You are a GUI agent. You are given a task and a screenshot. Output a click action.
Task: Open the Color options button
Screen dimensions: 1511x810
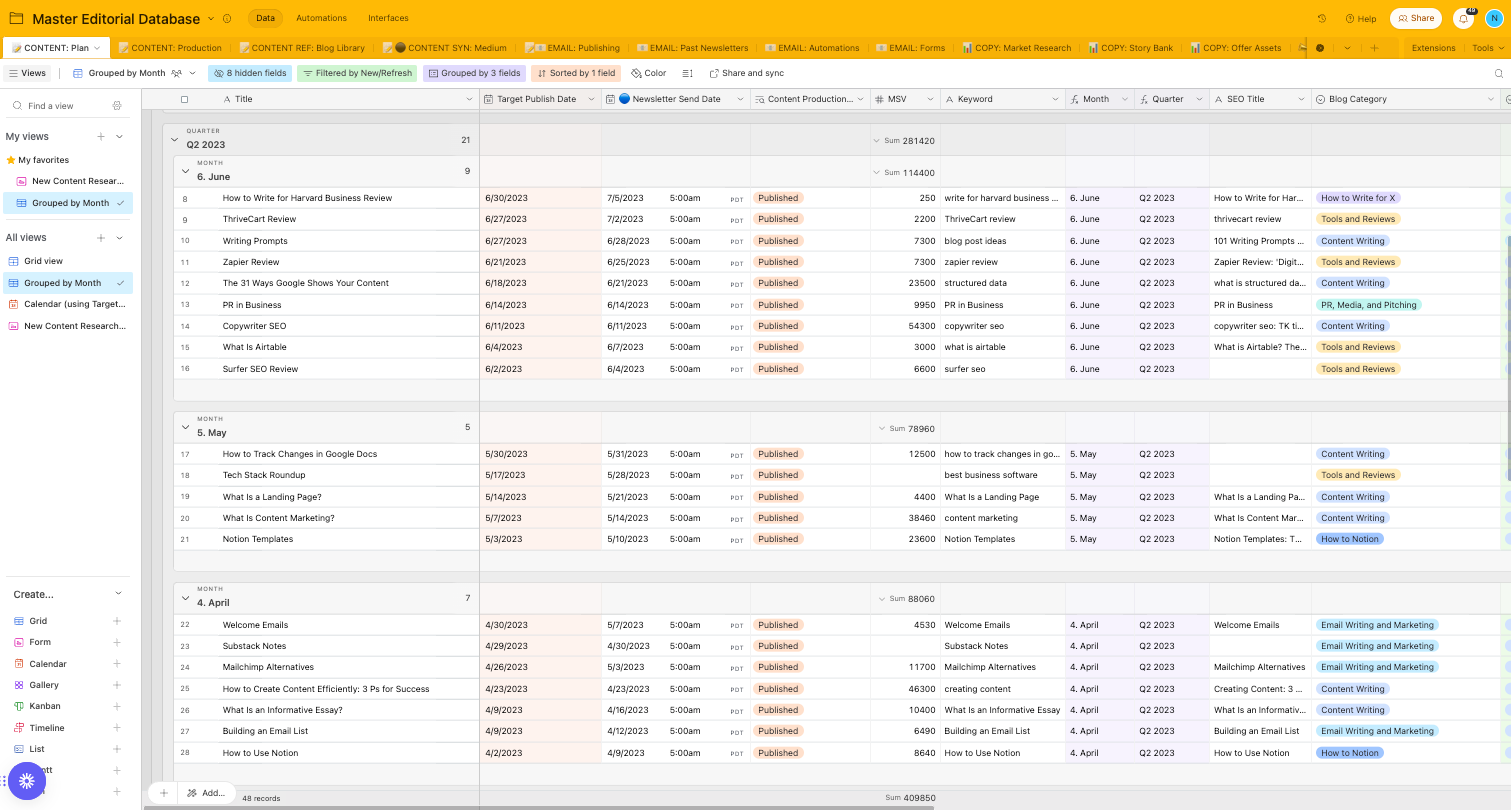(x=648, y=73)
